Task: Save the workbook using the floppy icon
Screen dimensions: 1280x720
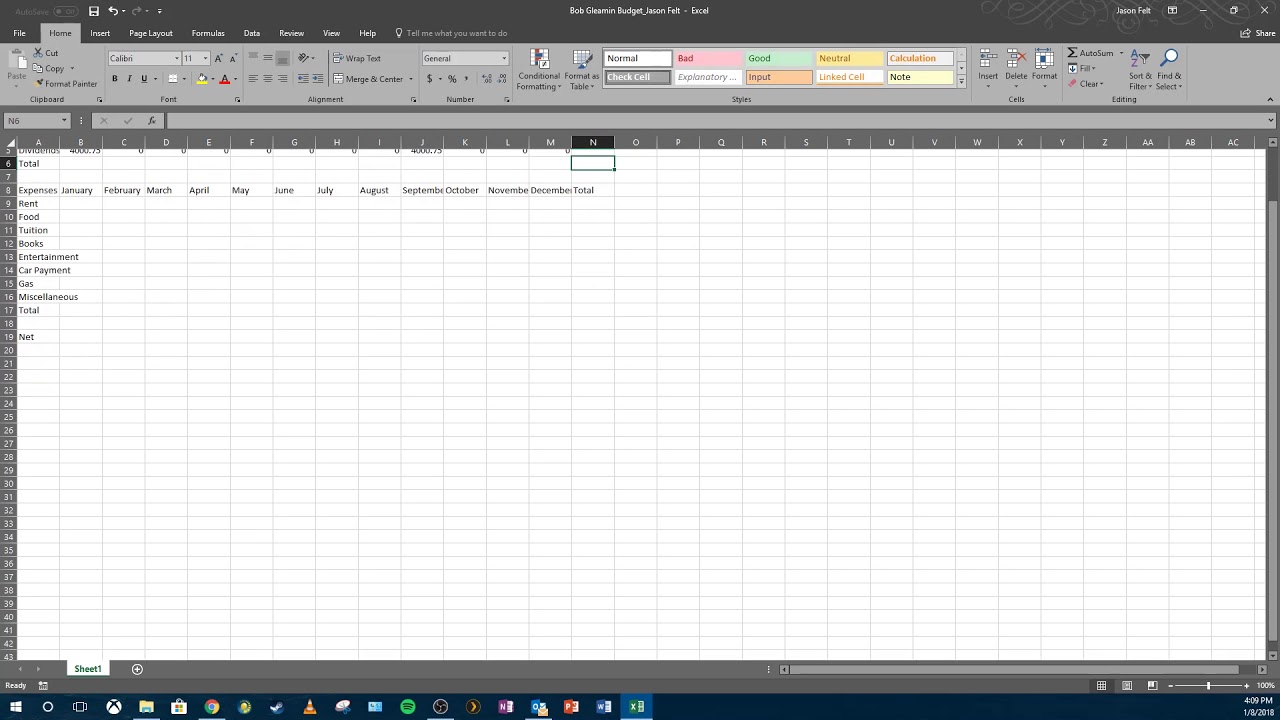Action: pyautogui.click(x=94, y=11)
